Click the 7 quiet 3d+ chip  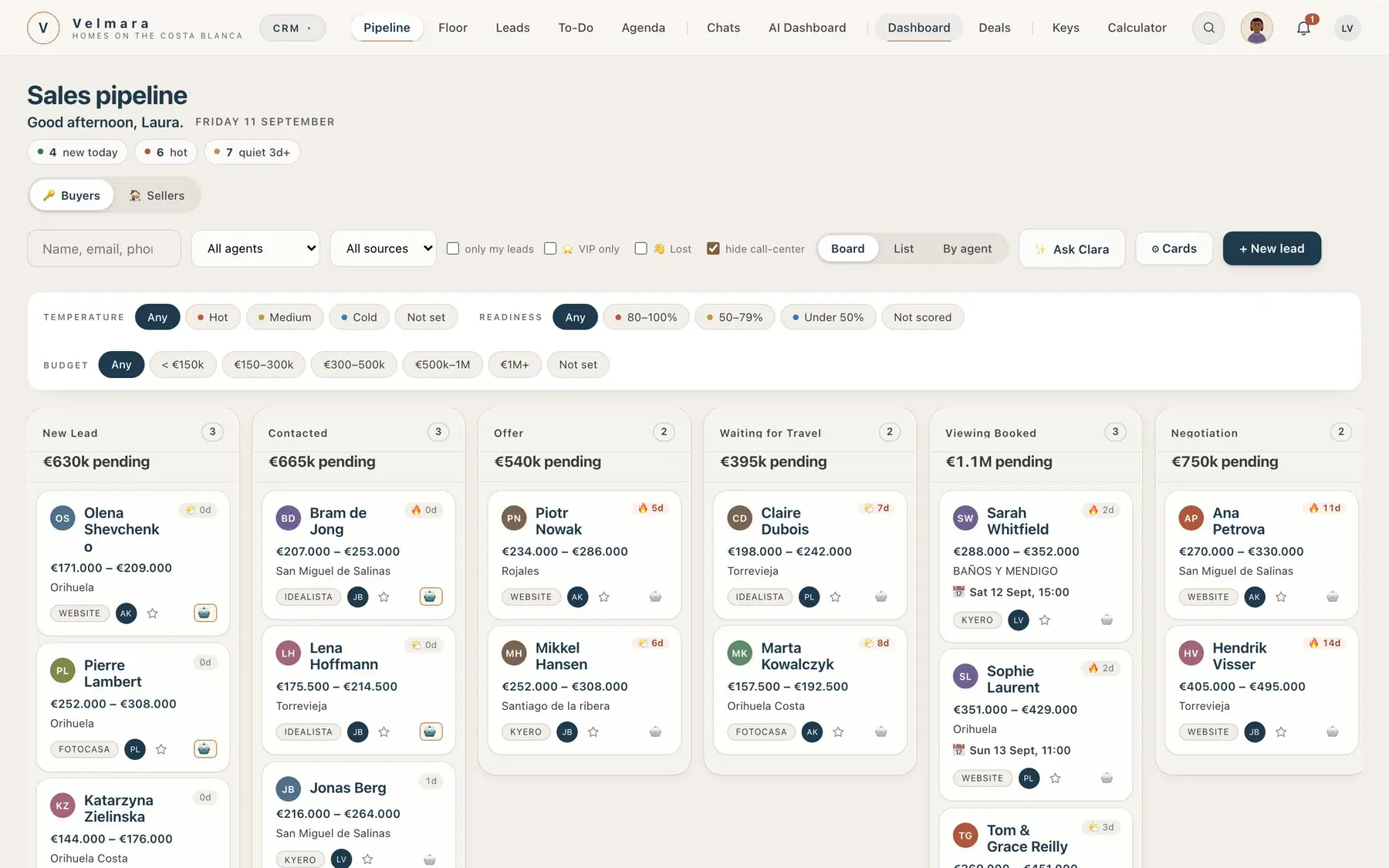[x=252, y=152]
